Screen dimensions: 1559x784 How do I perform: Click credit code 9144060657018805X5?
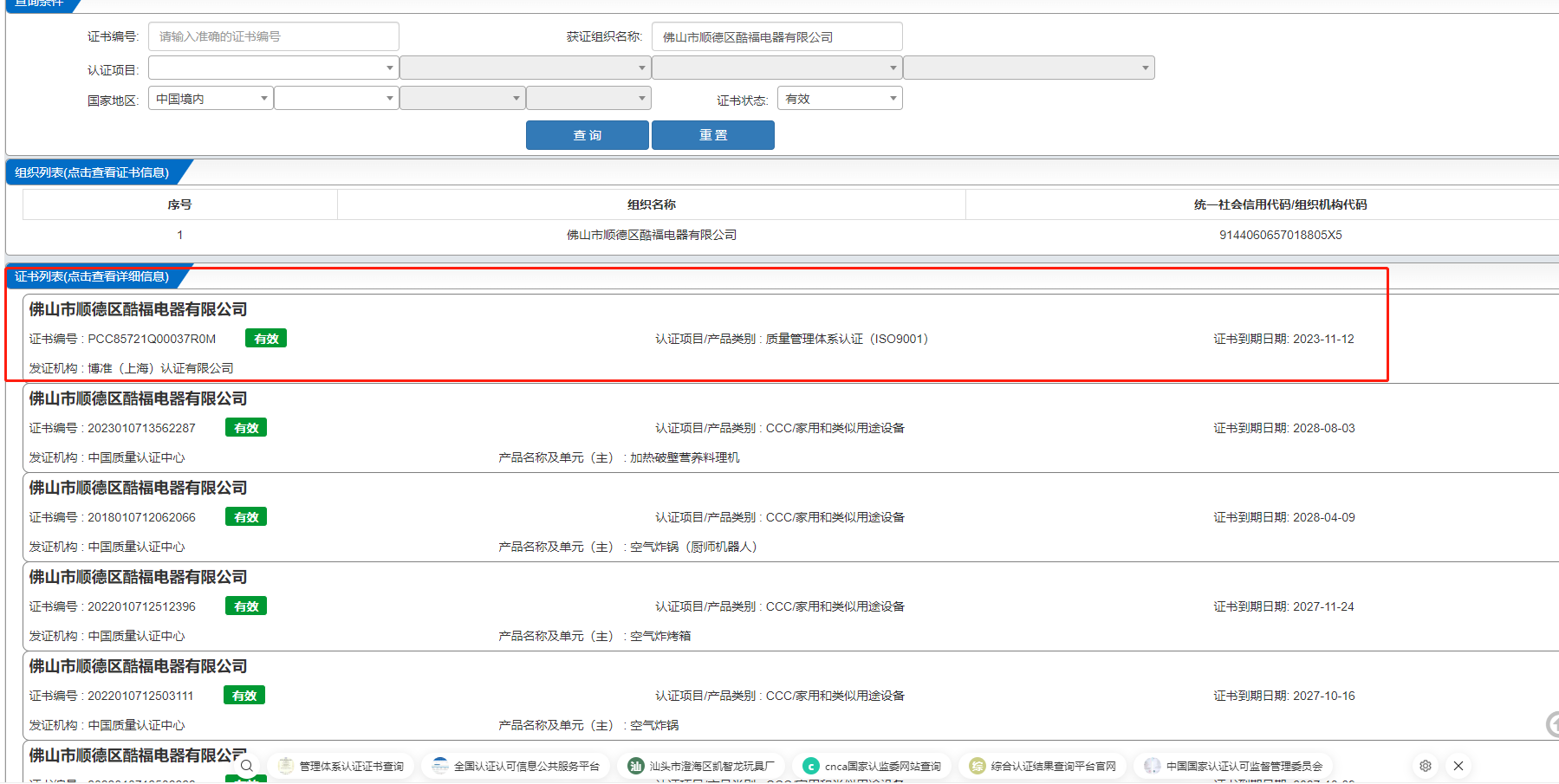tap(1280, 235)
